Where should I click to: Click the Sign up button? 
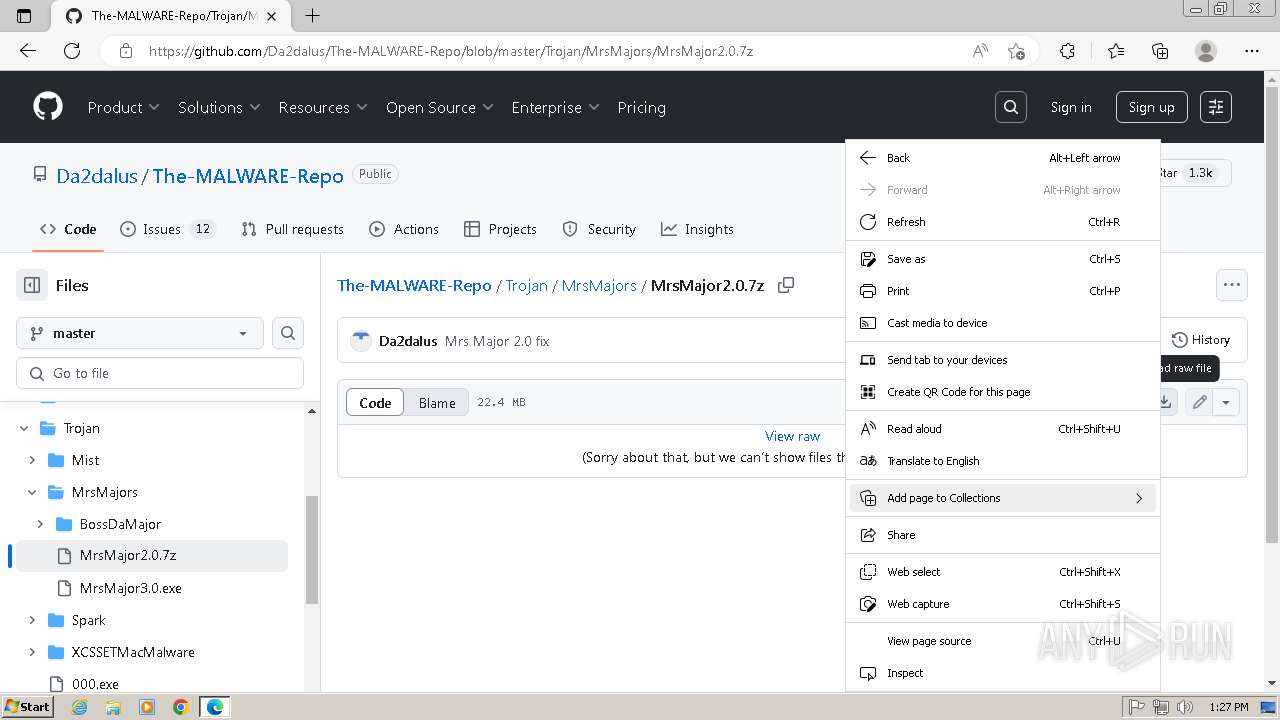pos(1152,107)
